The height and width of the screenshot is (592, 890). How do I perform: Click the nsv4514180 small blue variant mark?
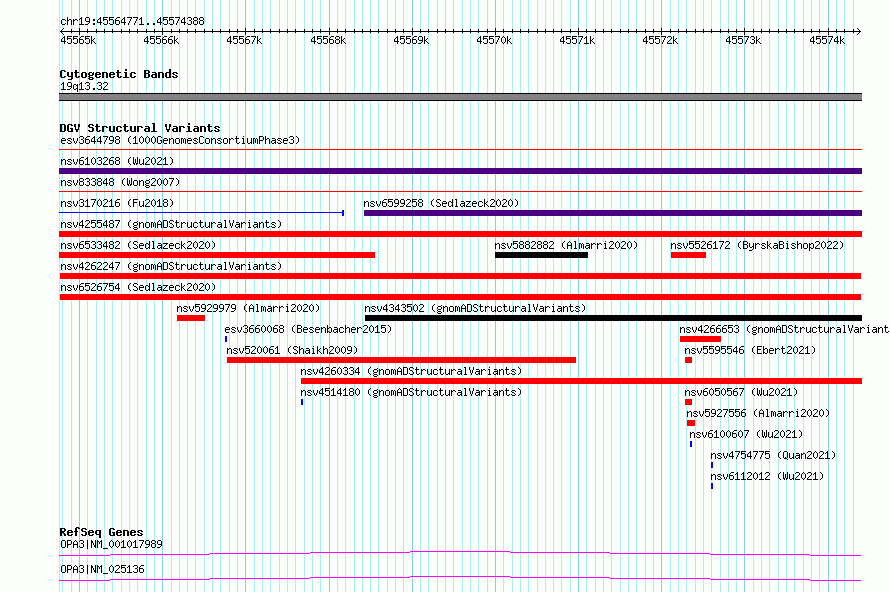[x=302, y=402]
